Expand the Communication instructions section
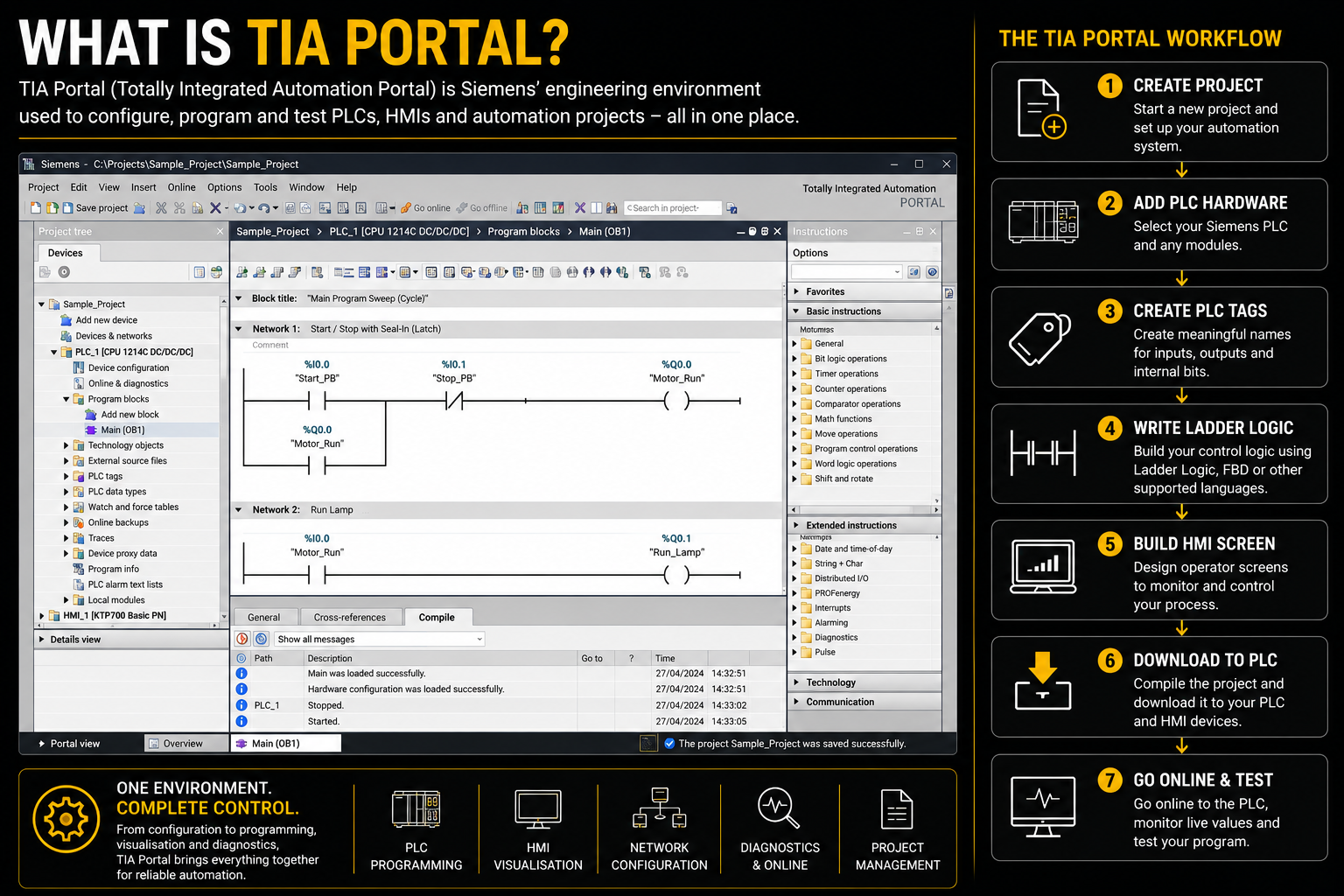The width and height of the screenshot is (1344, 896). tap(796, 702)
